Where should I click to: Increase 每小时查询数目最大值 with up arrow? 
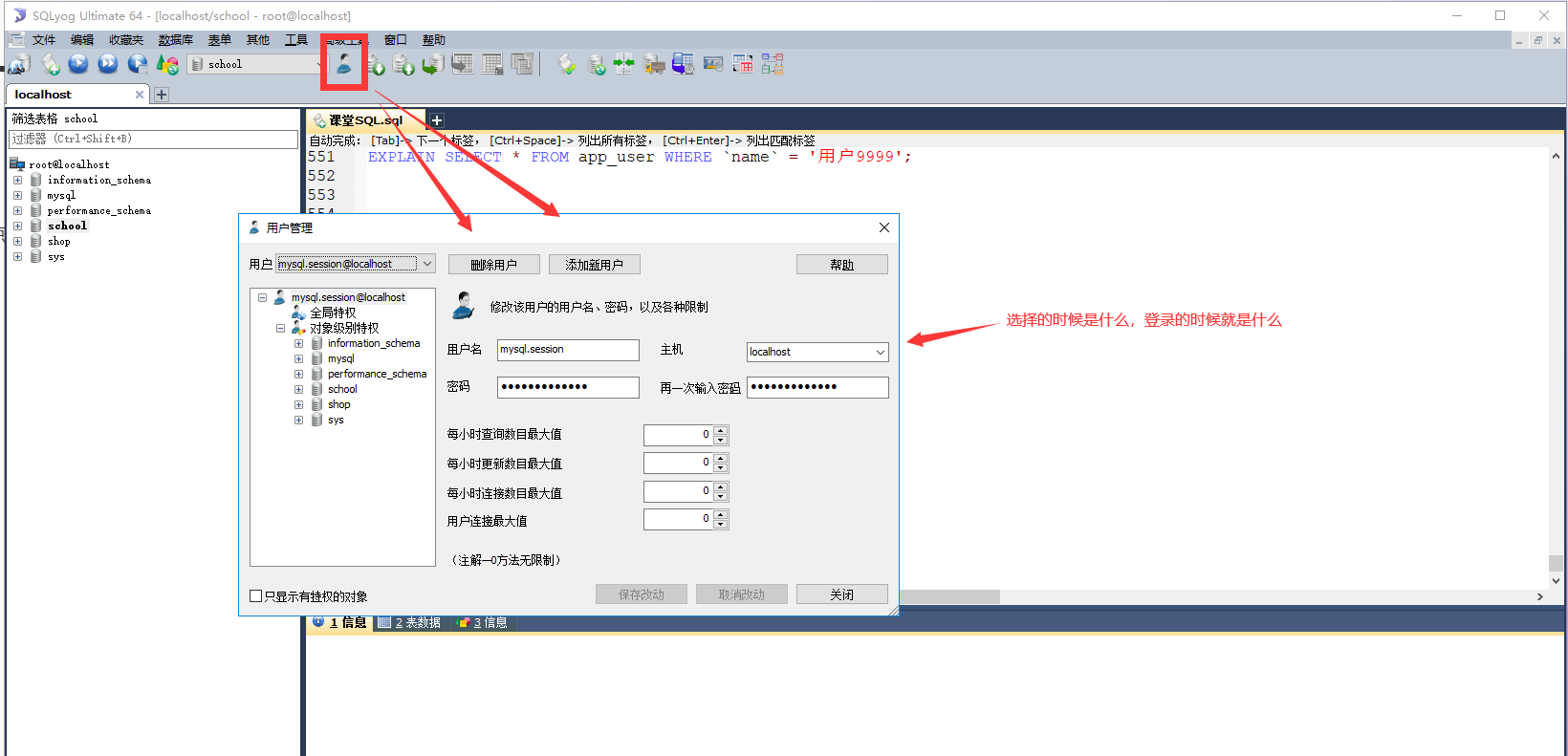point(721,430)
